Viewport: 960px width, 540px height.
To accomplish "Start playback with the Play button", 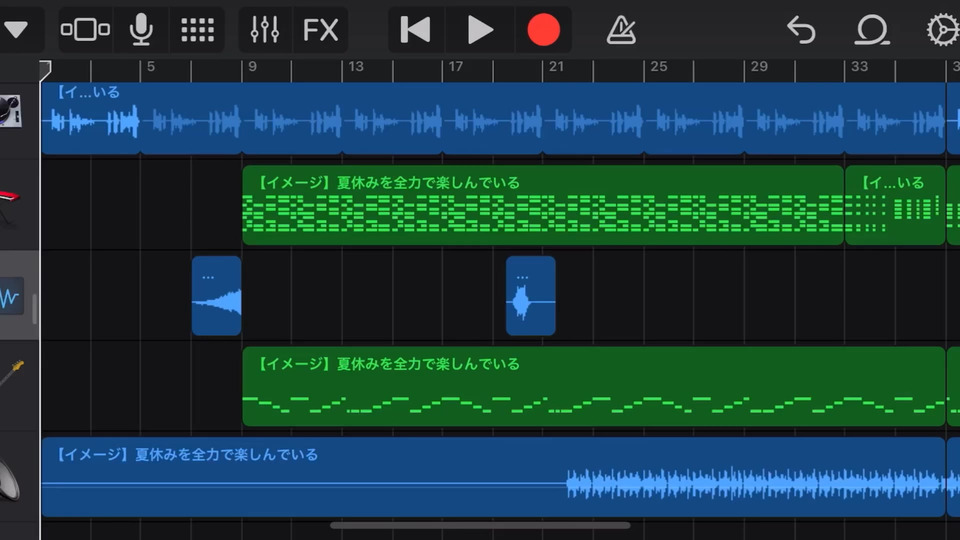I will pyautogui.click(x=480, y=29).
